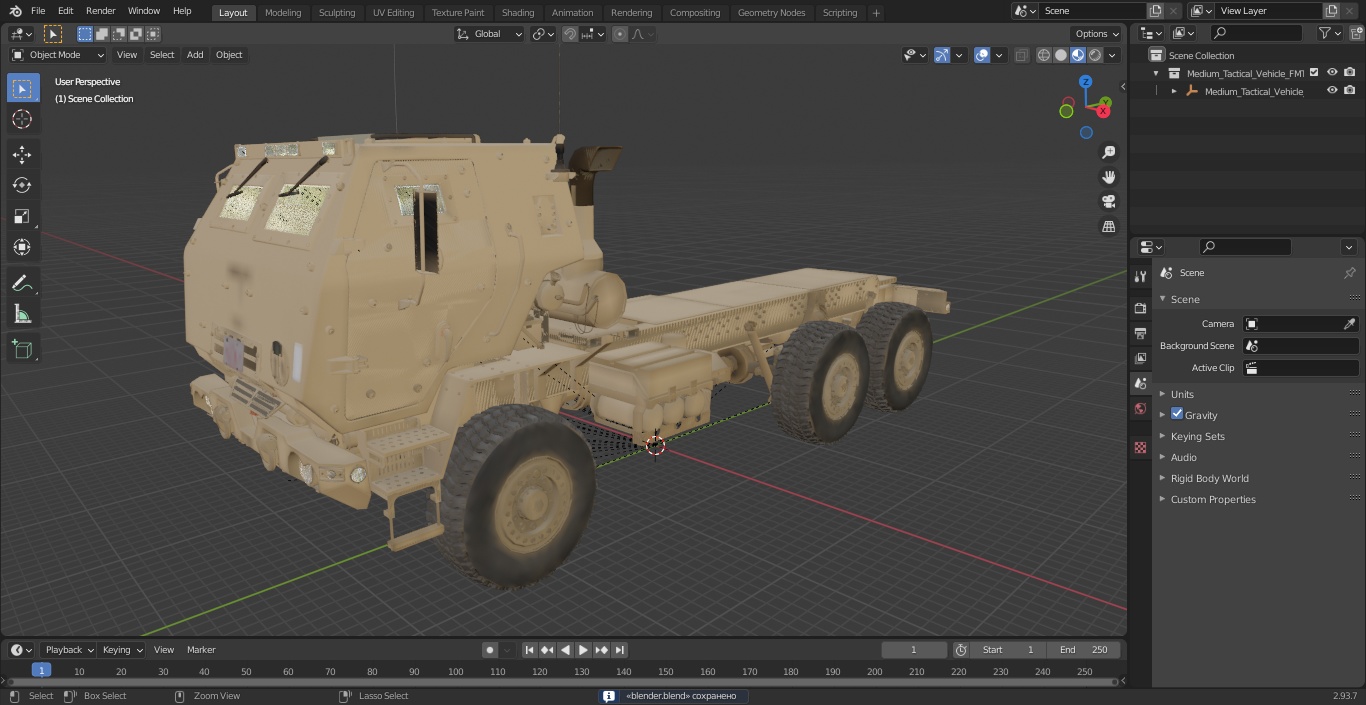
Task: Select the Measure tool
Action: tap(22, 315)
